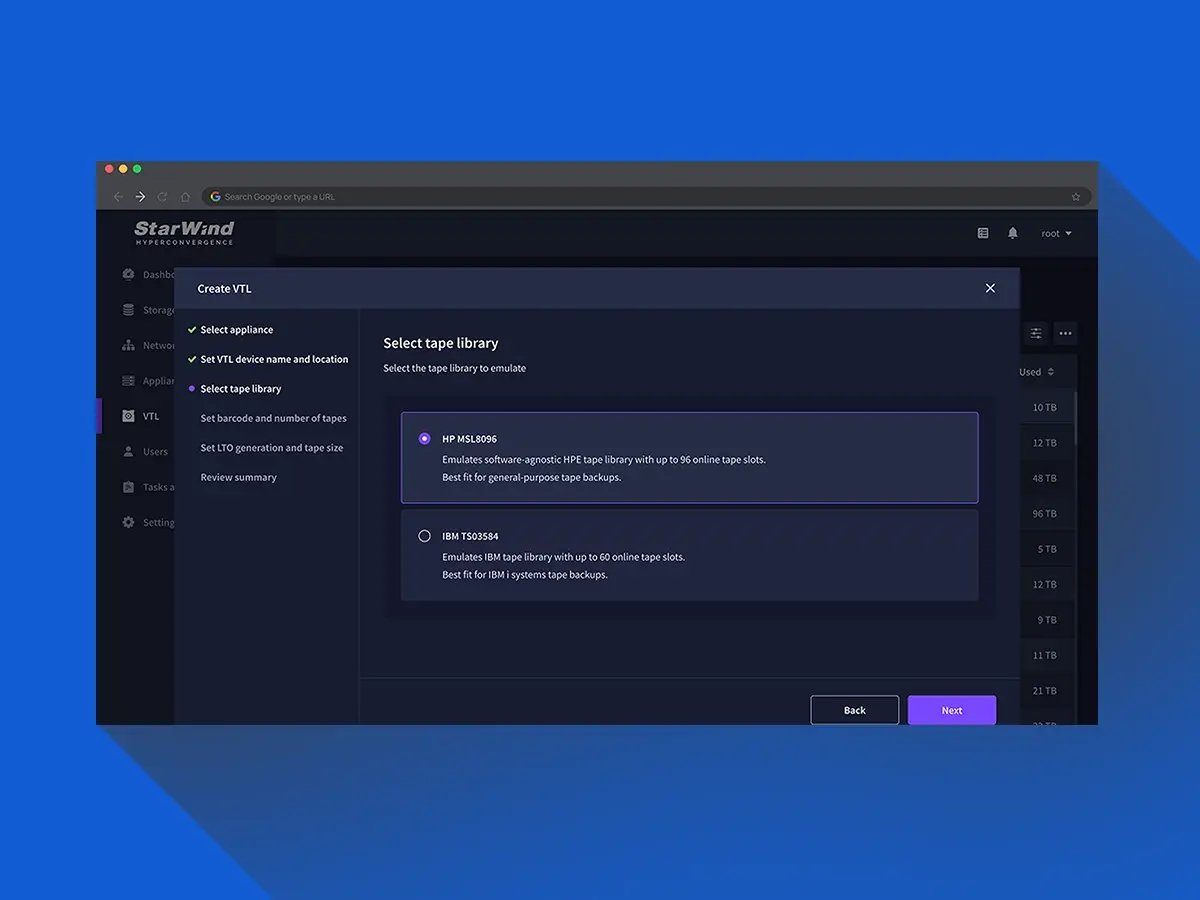Open Users from sidebar icon
The height and width of the screenshot is (900, 1200).
[x=128, y=451]
